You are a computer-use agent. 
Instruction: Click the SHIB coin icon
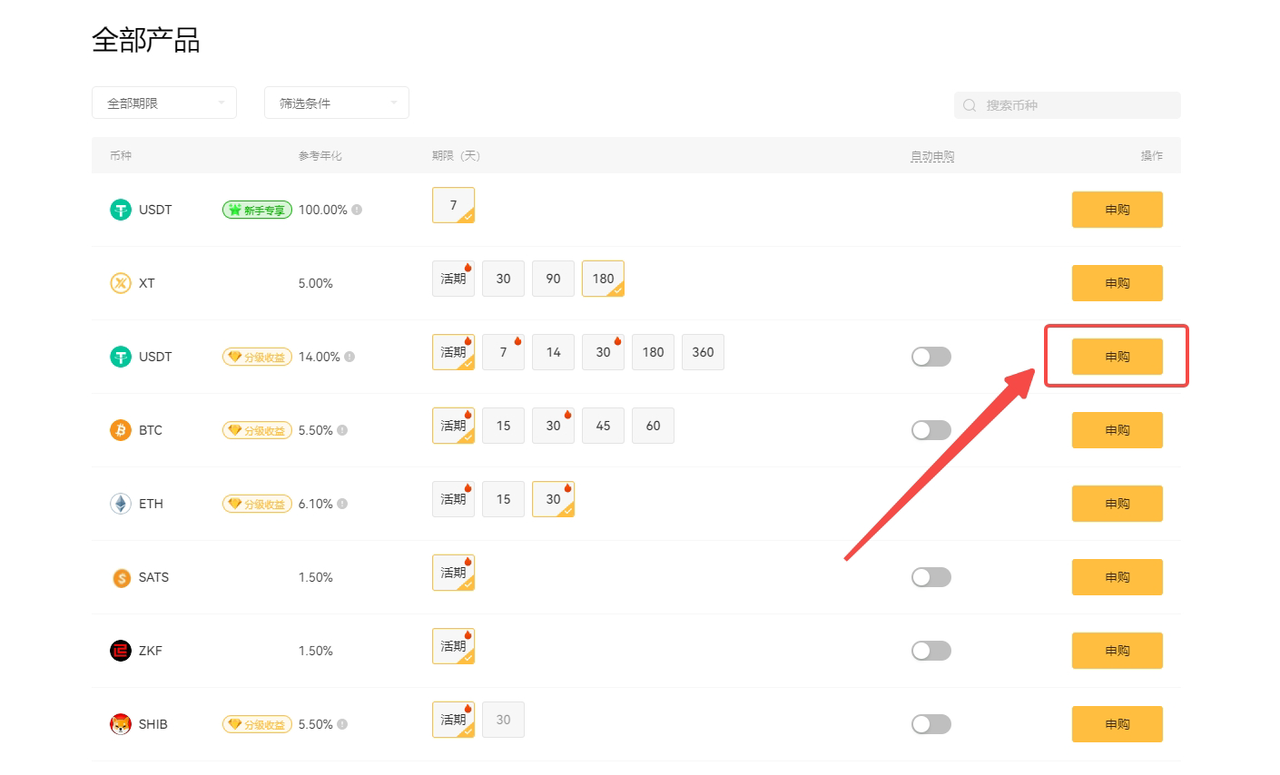[120, 724]
